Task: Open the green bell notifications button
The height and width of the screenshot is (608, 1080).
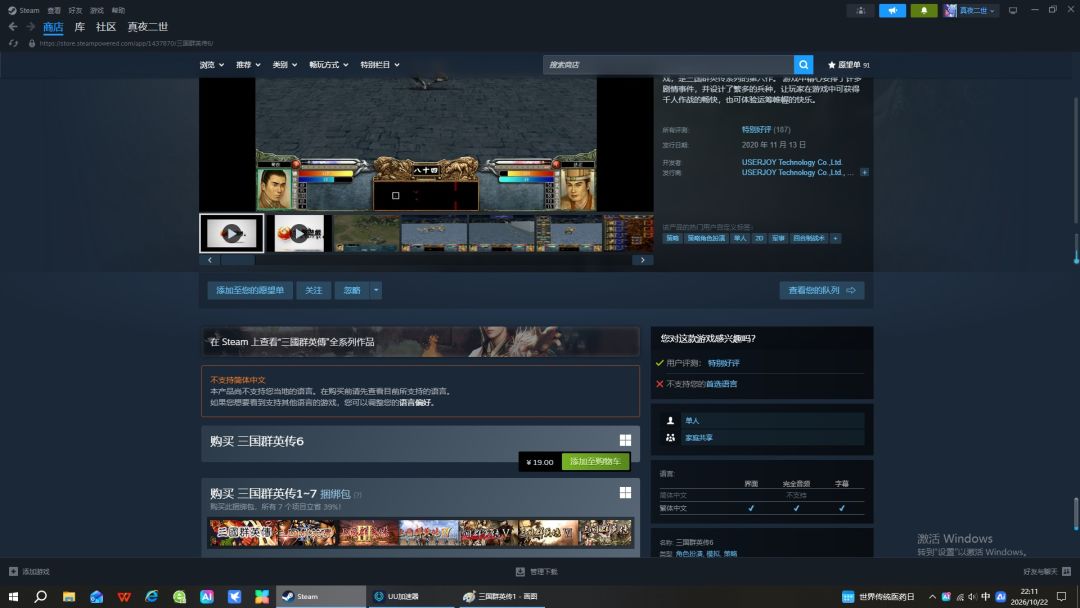Action: 924,10
